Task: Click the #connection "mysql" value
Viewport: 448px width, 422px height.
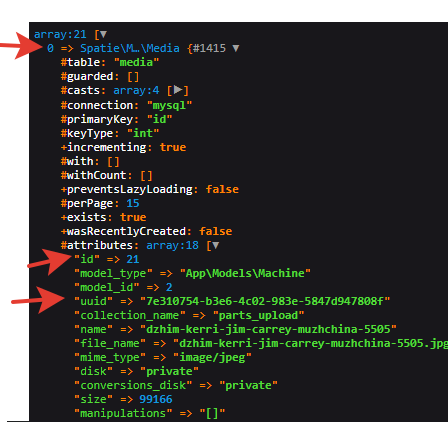Action: click(169, 105)
